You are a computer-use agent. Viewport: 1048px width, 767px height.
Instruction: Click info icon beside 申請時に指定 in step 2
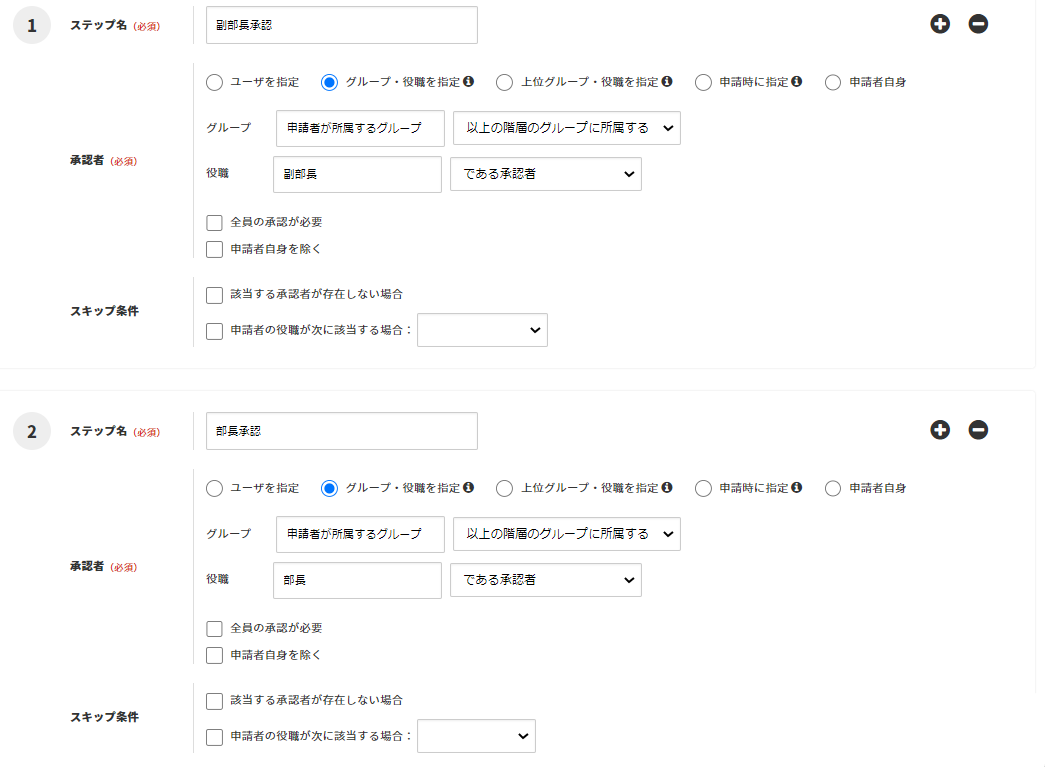click(x=797, y=488)
